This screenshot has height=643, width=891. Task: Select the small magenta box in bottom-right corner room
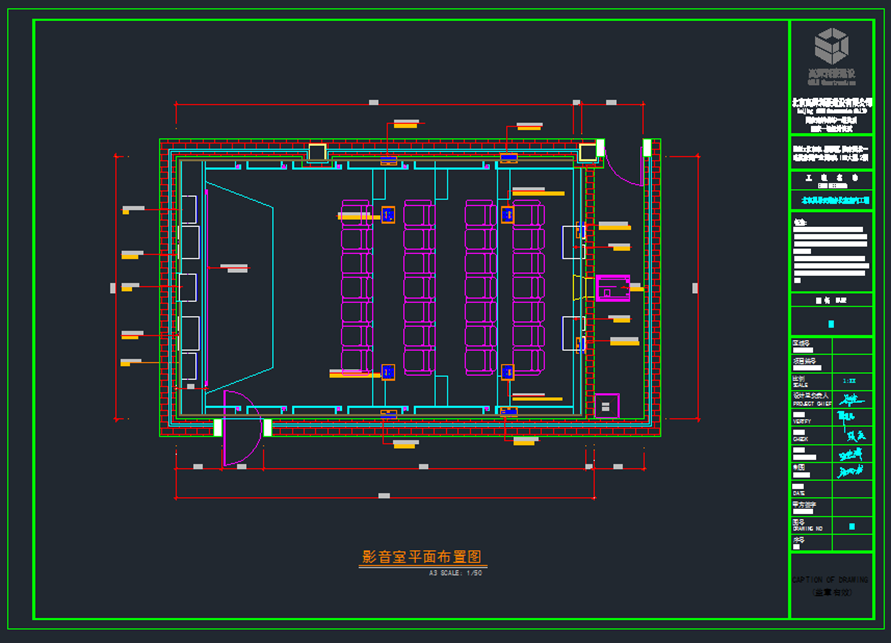tap(606, 406)
